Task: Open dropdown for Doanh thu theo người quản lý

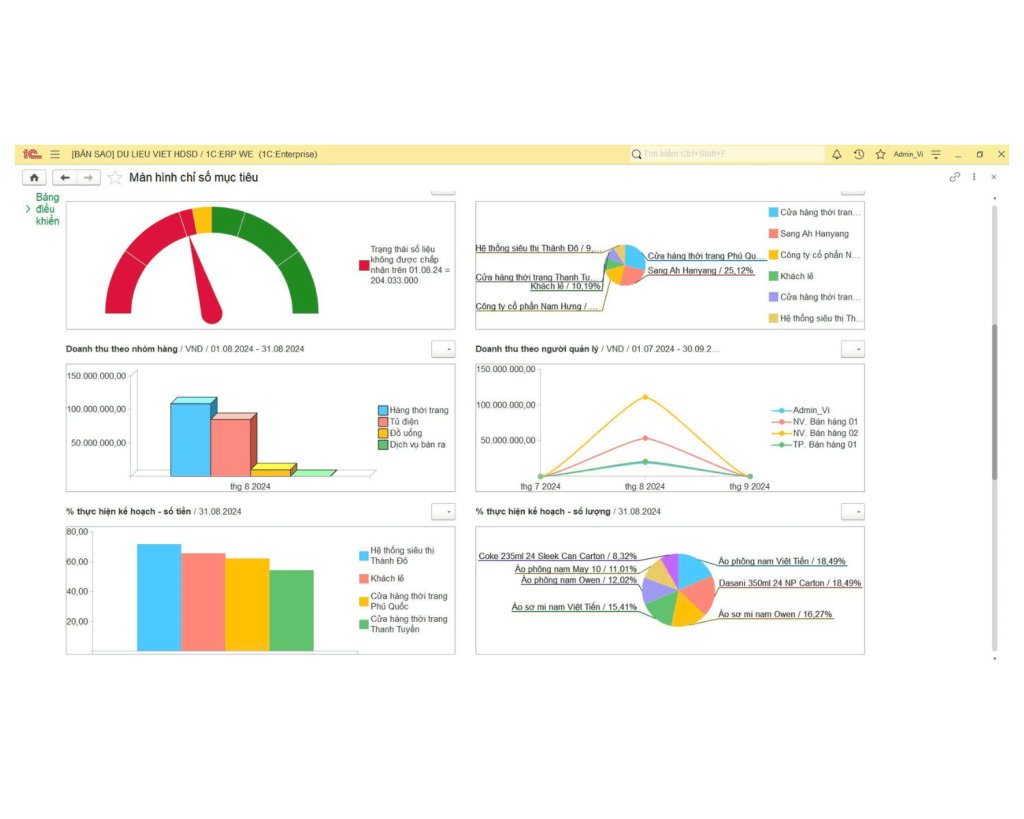Action: tap(852, 349)
